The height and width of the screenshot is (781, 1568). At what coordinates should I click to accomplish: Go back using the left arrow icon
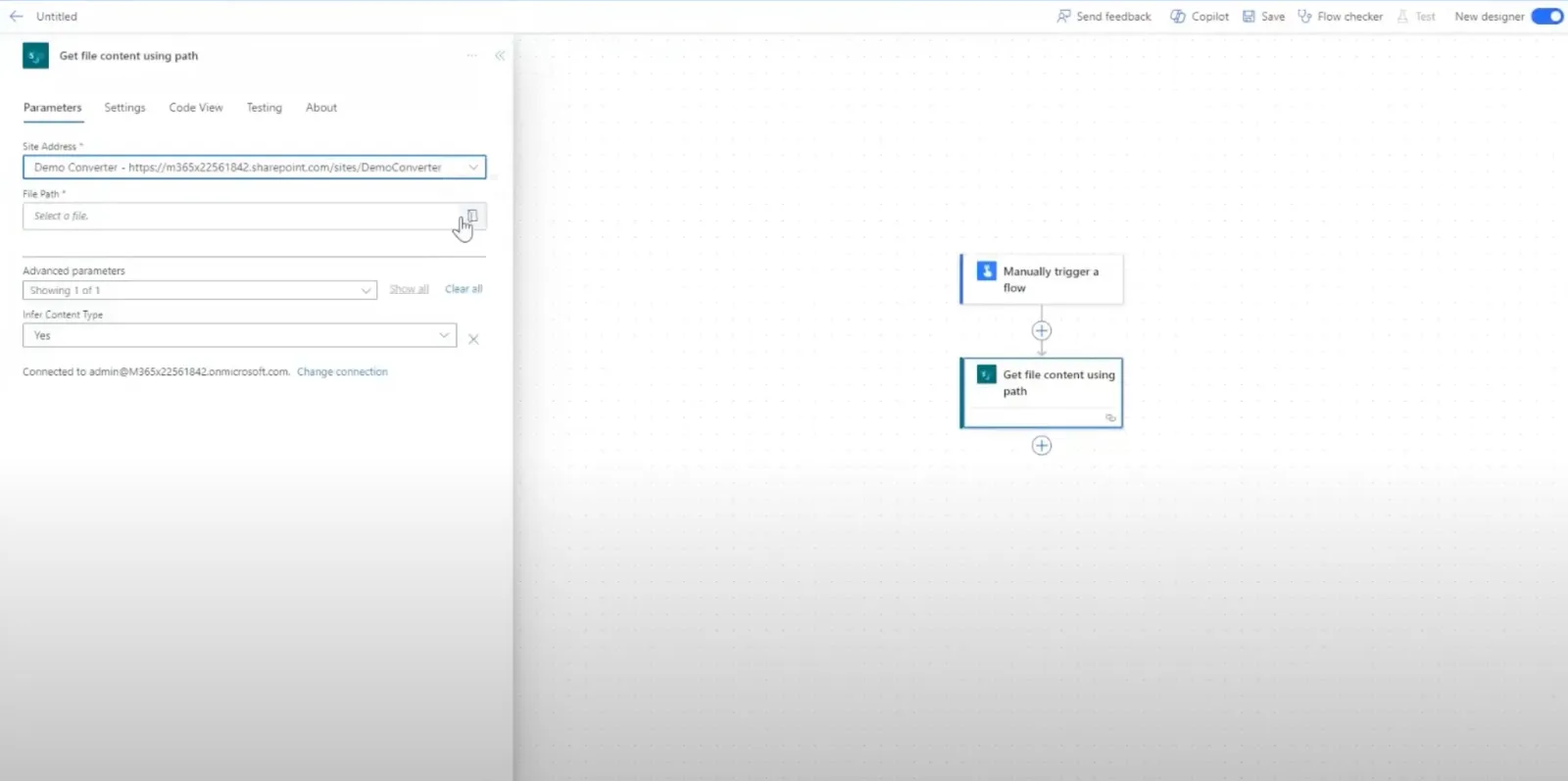pyautogui.click(x=16, y=17)
